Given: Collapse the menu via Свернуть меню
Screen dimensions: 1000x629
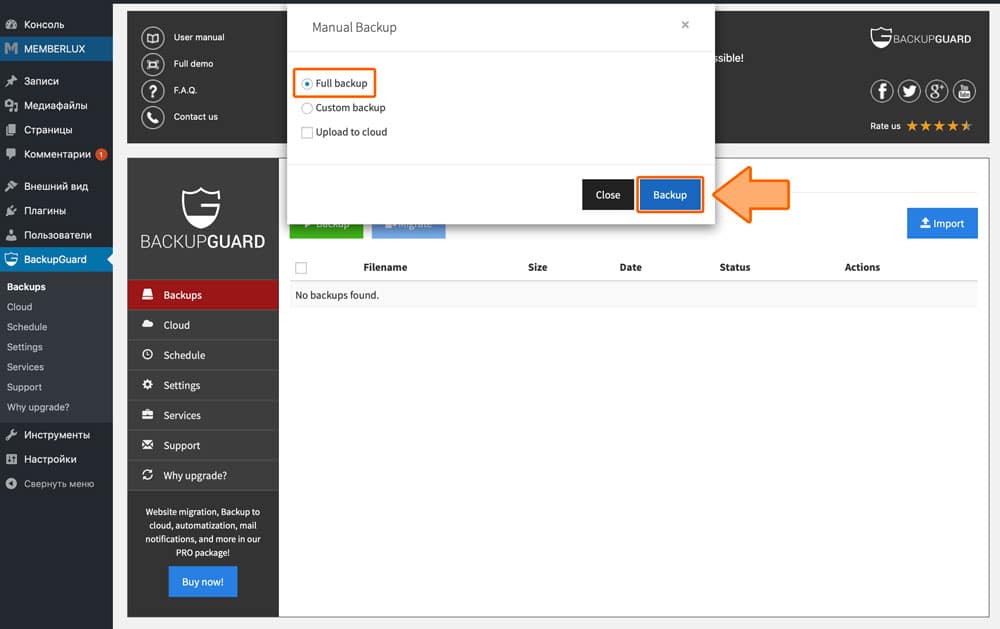Looking at the screenshot, I should click(x=50, y=484).
